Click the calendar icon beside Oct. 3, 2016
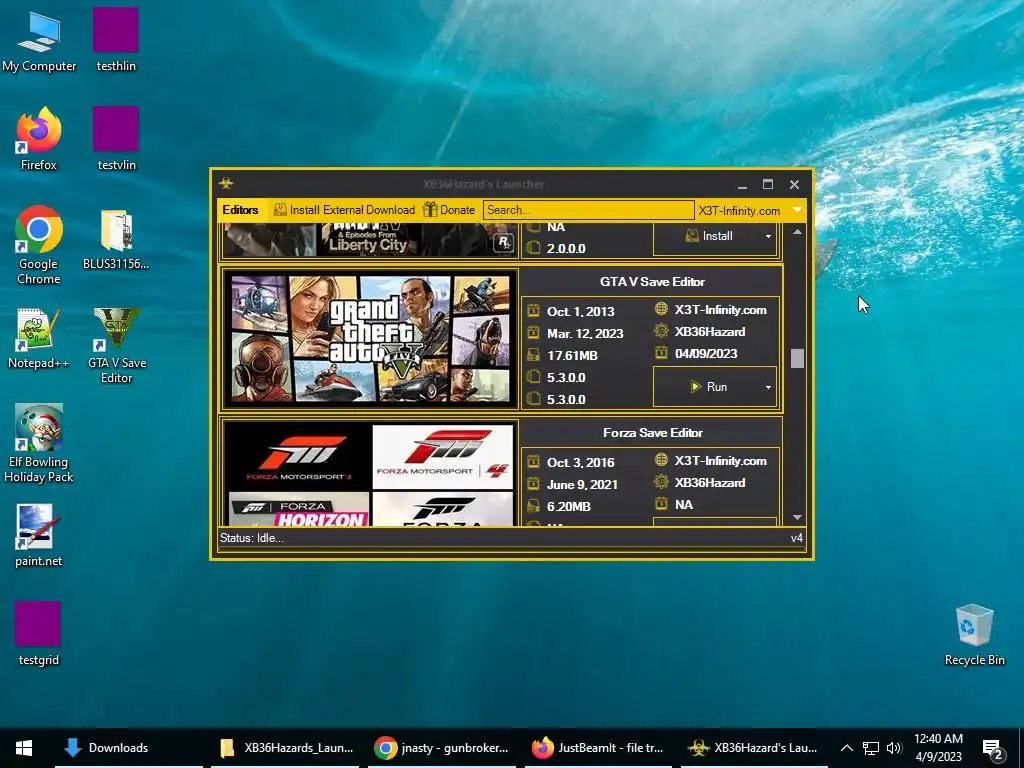Screen dimensions: 1024x768 [534, 462]
